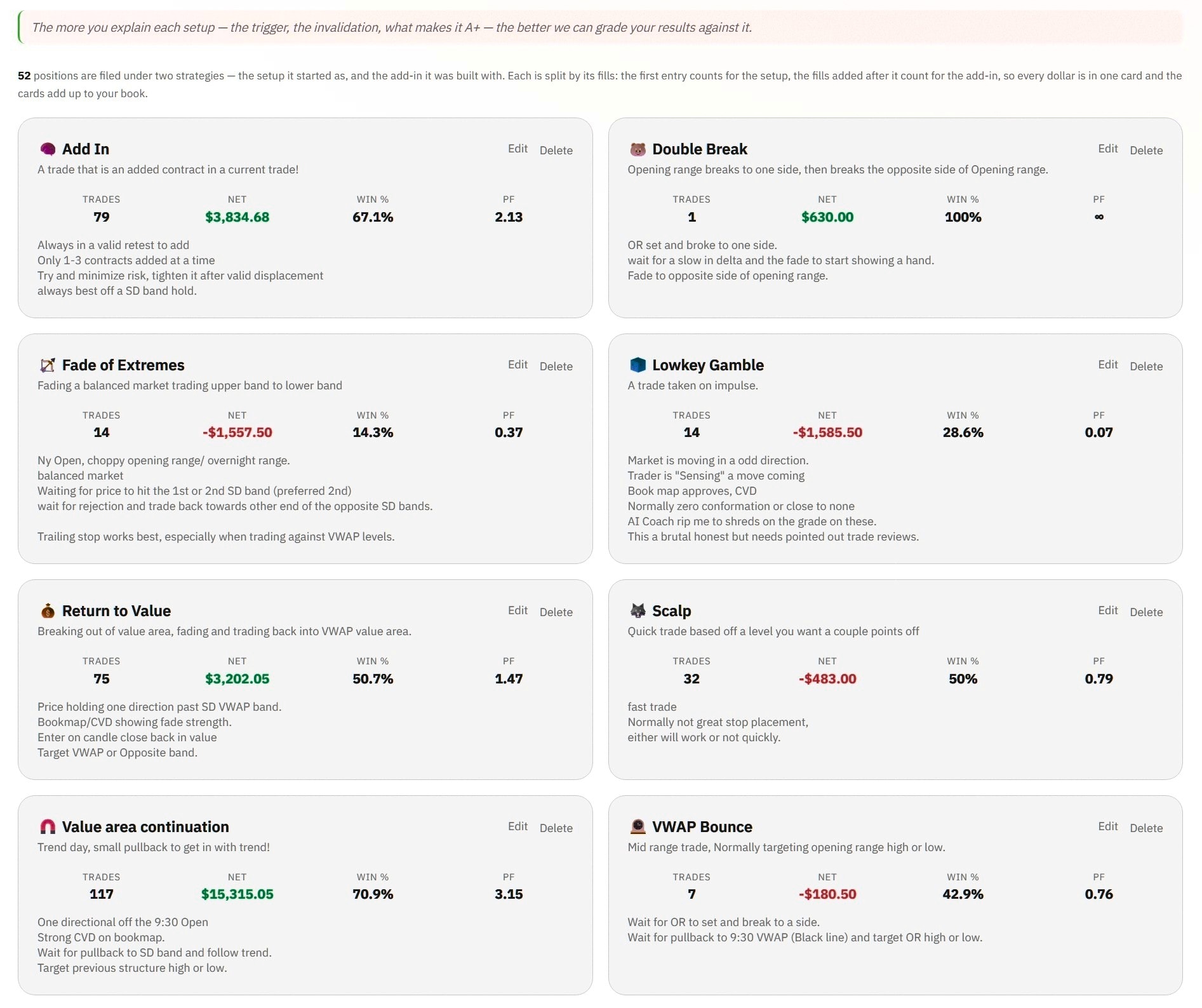
Task: Click the Return to Value money bag icon
Action: coord(48,611)
